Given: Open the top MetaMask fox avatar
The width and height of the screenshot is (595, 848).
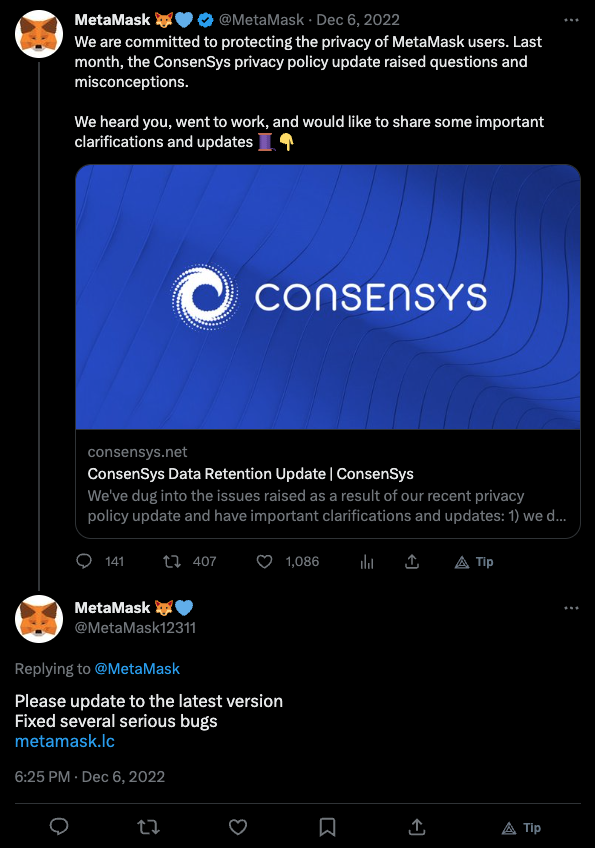Looking at the screenshot, I should [x=39, y=34].
